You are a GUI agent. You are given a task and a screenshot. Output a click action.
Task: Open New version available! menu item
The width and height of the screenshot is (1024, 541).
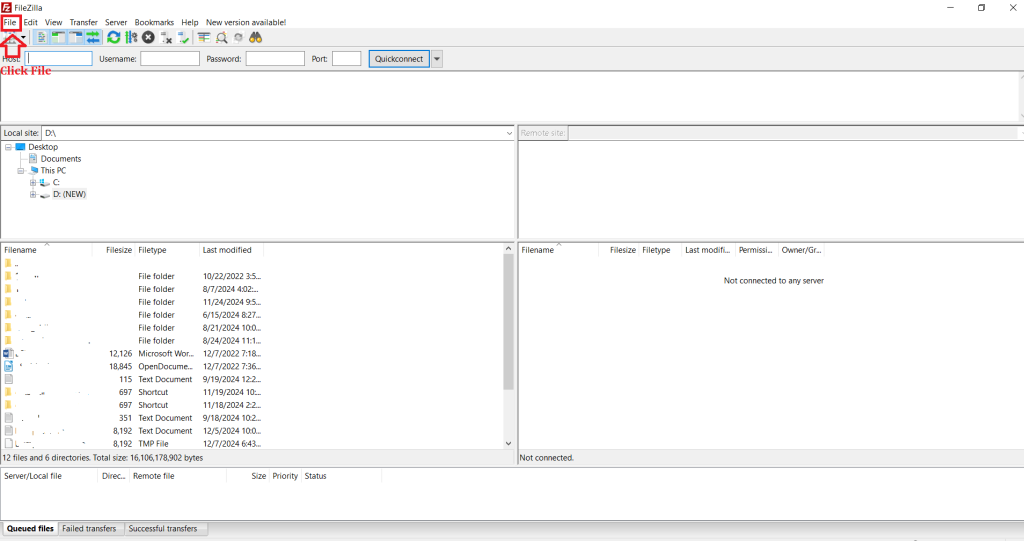[x=246, y=22]
